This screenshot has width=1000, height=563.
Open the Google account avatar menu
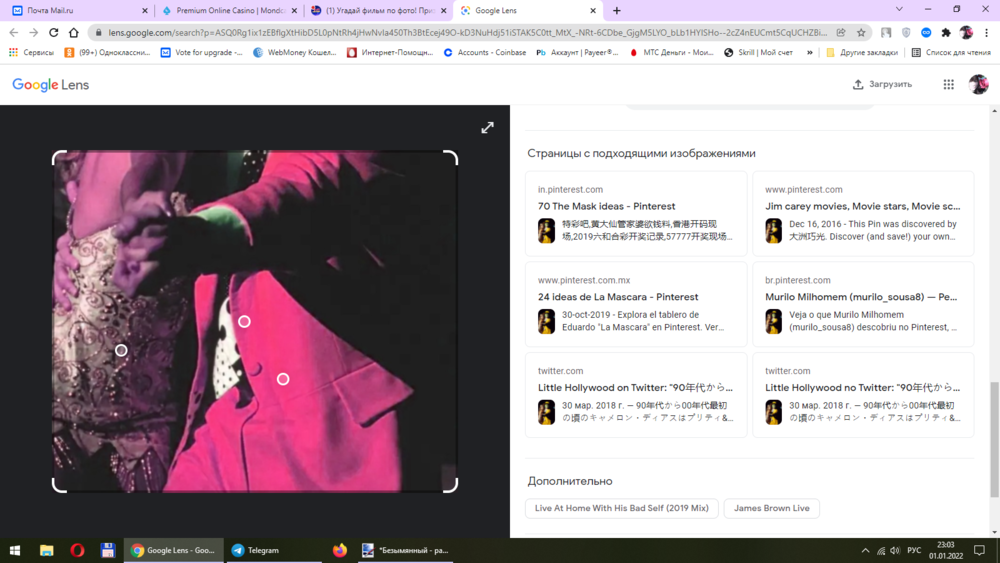point(978,84)
